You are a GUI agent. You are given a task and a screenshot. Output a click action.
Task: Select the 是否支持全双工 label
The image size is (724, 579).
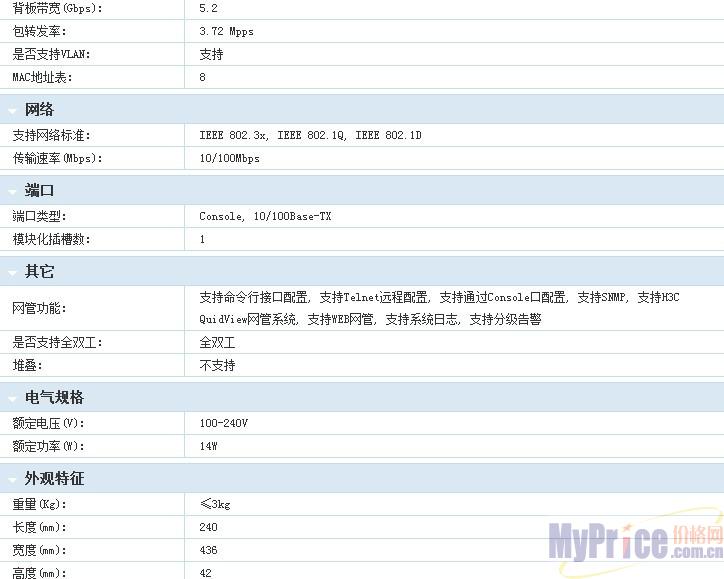pos(57,342)
